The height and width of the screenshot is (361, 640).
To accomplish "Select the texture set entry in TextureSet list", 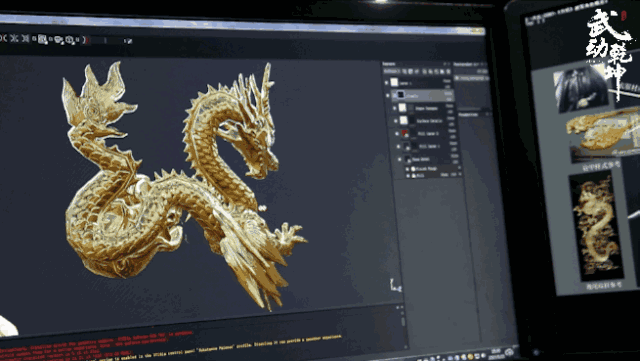I will pos(472,77).
